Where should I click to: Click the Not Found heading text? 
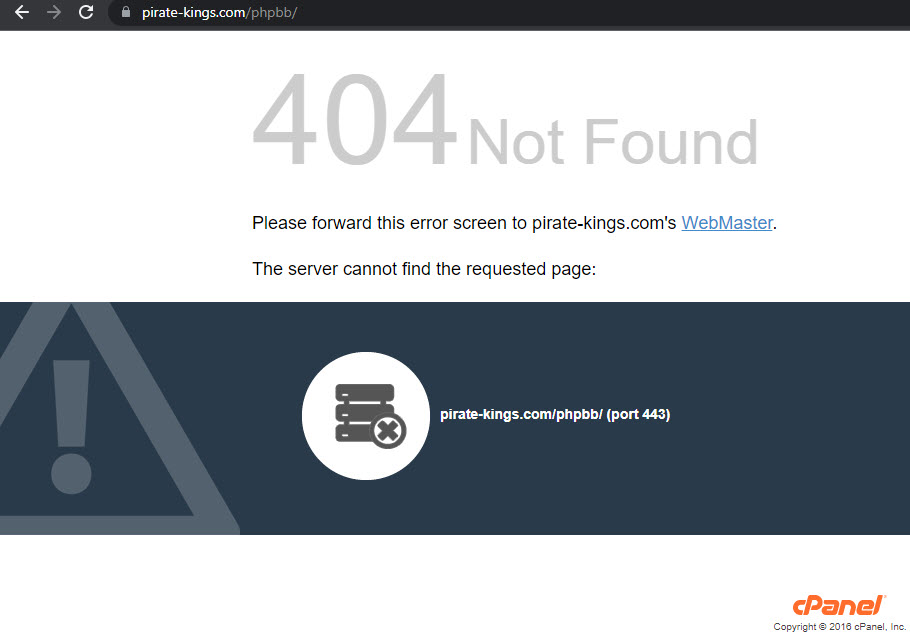point(613,142)
